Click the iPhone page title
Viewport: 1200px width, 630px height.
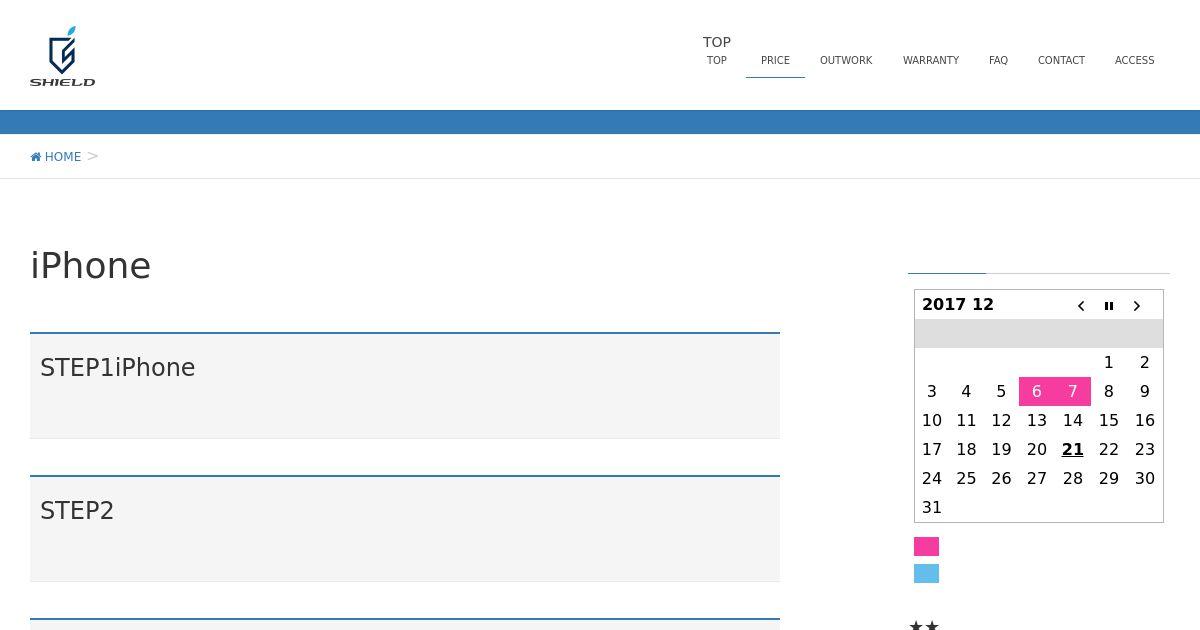(x=91, y=266)
